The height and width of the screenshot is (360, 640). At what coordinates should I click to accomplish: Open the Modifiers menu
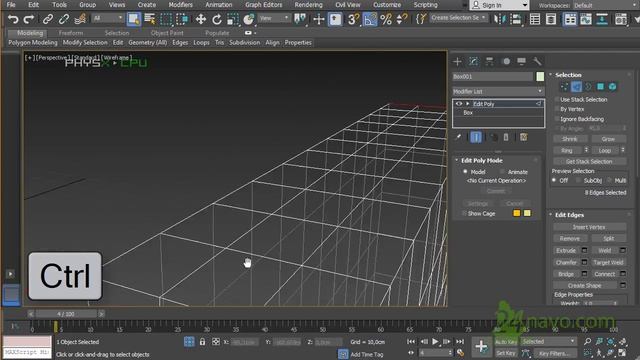180,5
